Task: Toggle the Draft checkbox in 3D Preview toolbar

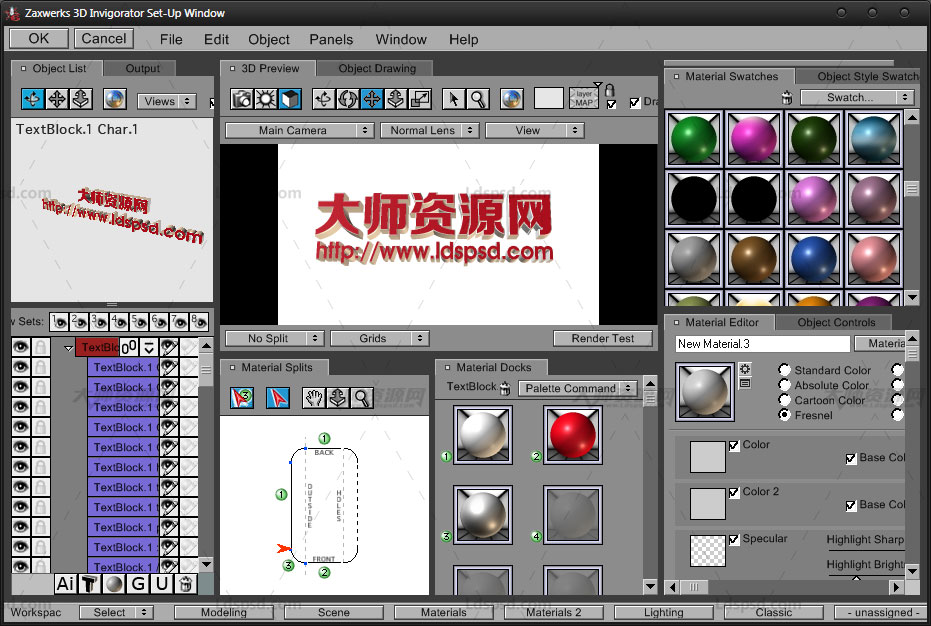Action: [635, 102]
